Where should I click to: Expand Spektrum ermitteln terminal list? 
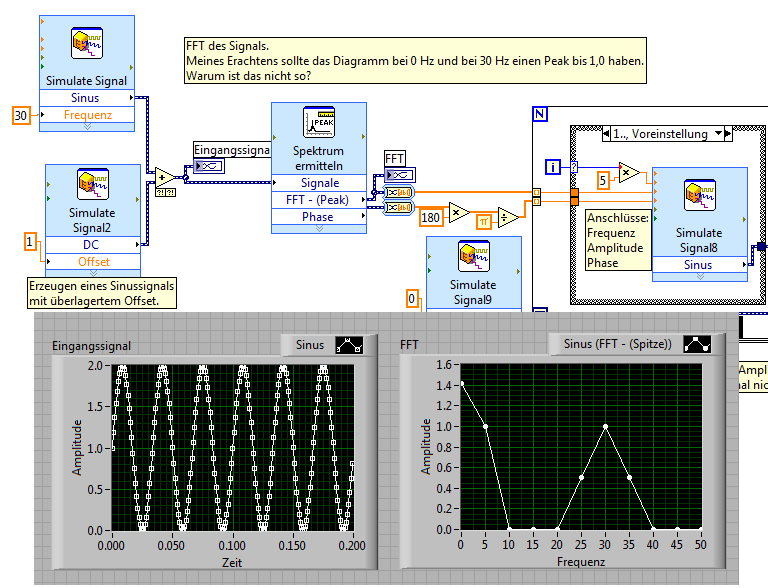319,229
